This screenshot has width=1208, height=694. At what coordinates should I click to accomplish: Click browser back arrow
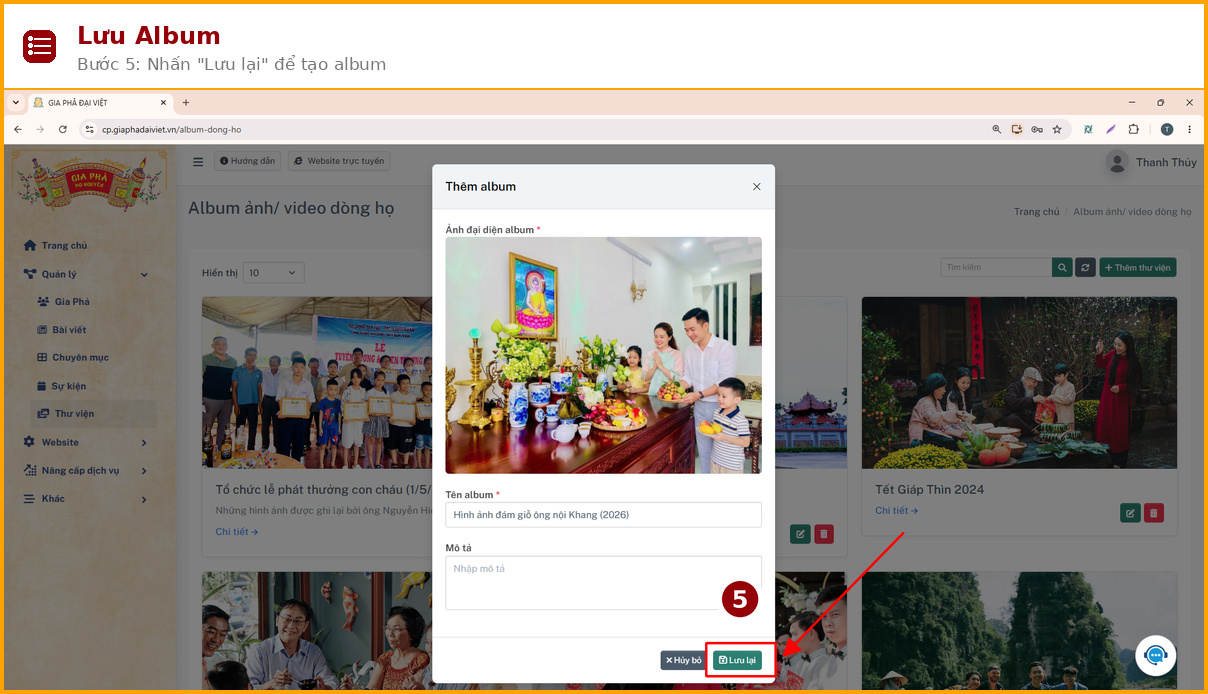click(x=18, y=129)
